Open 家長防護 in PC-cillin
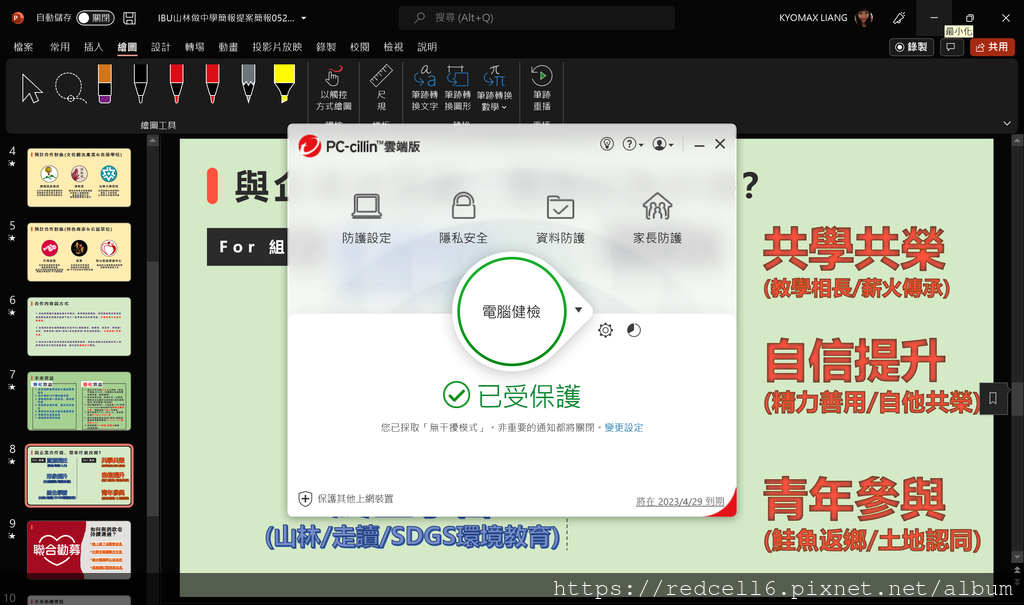 (x=657, y=218)
